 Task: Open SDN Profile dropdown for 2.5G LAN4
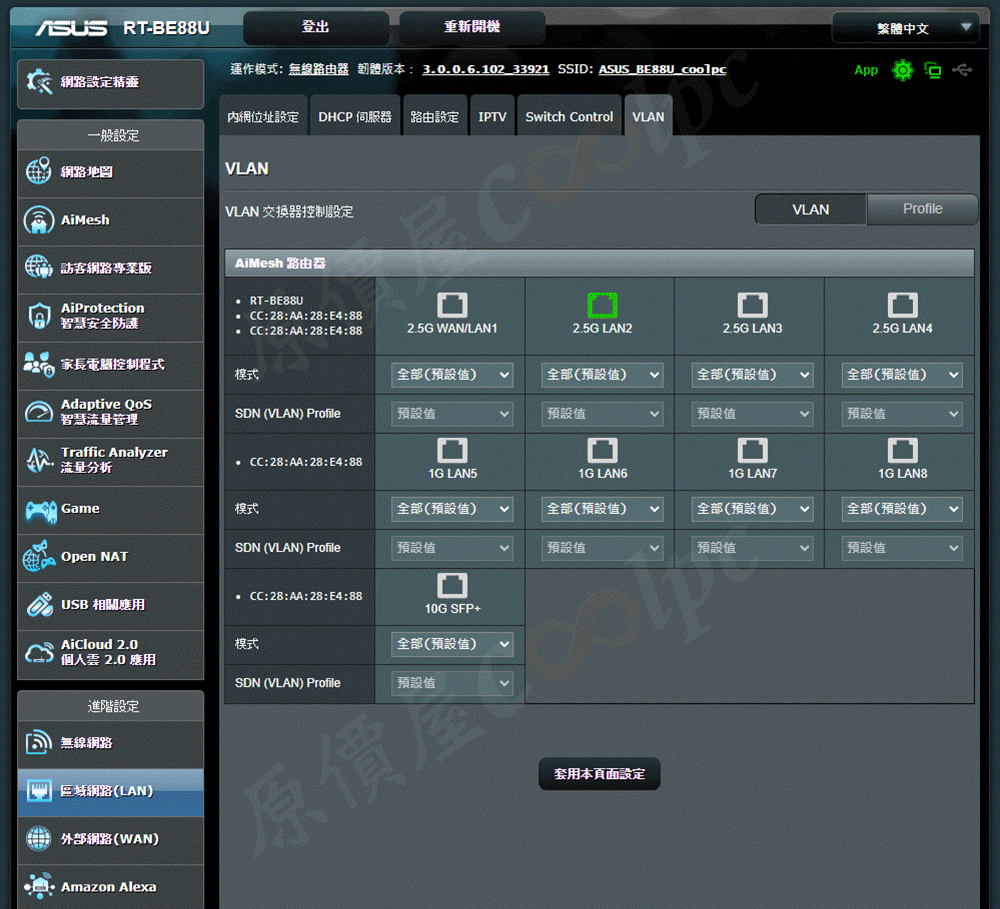click(902, 413)
